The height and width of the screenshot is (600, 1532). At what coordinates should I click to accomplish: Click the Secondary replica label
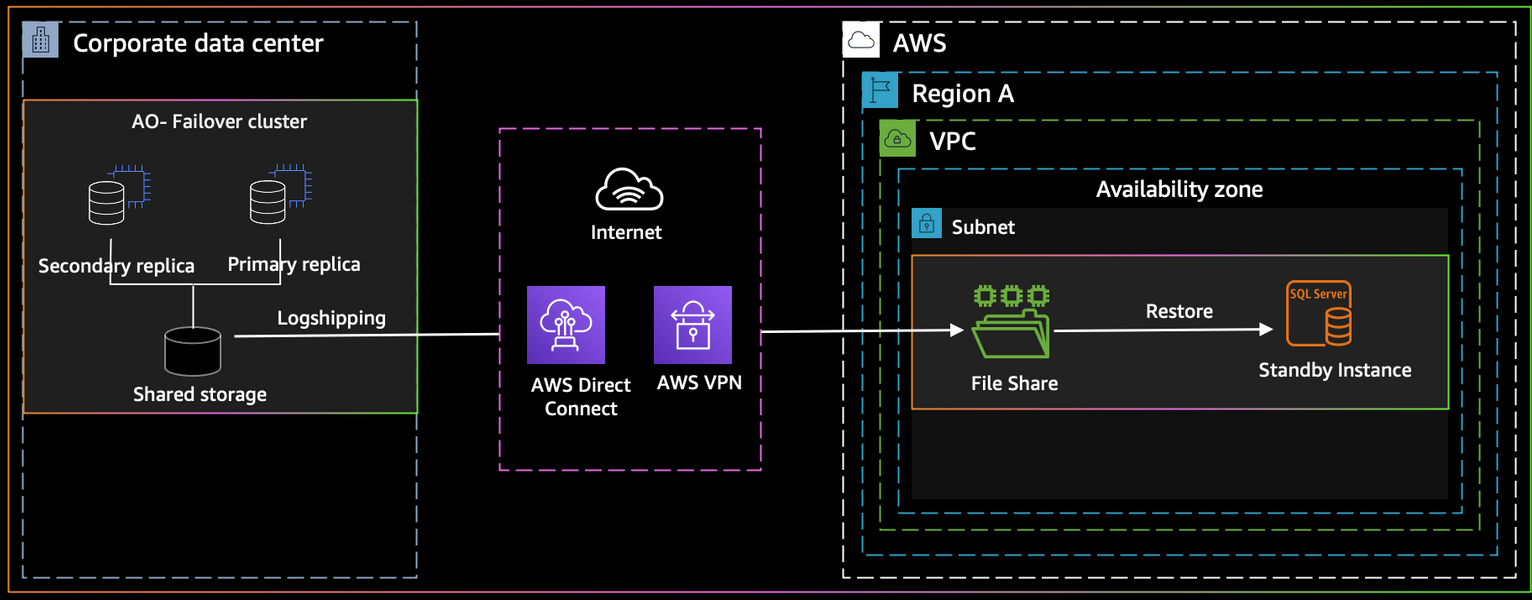click(x=116, y=266)
